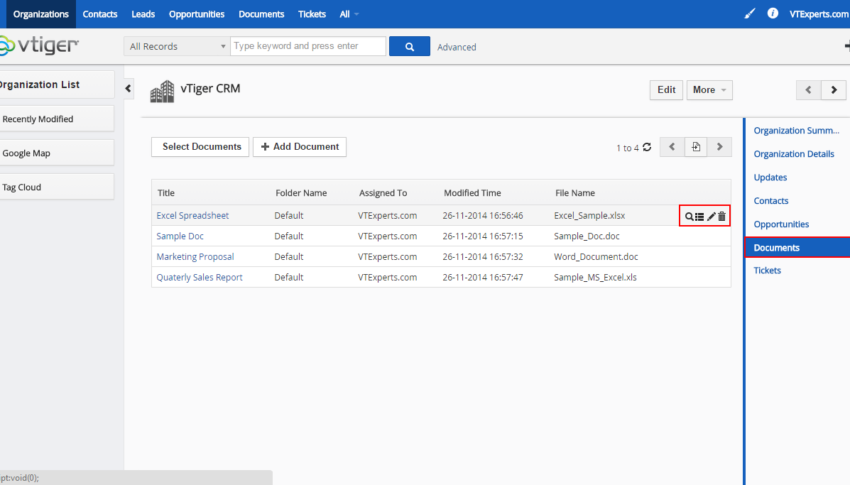
Task: Collapse the left sidebar with the arrow
Action: coord(128,88)
